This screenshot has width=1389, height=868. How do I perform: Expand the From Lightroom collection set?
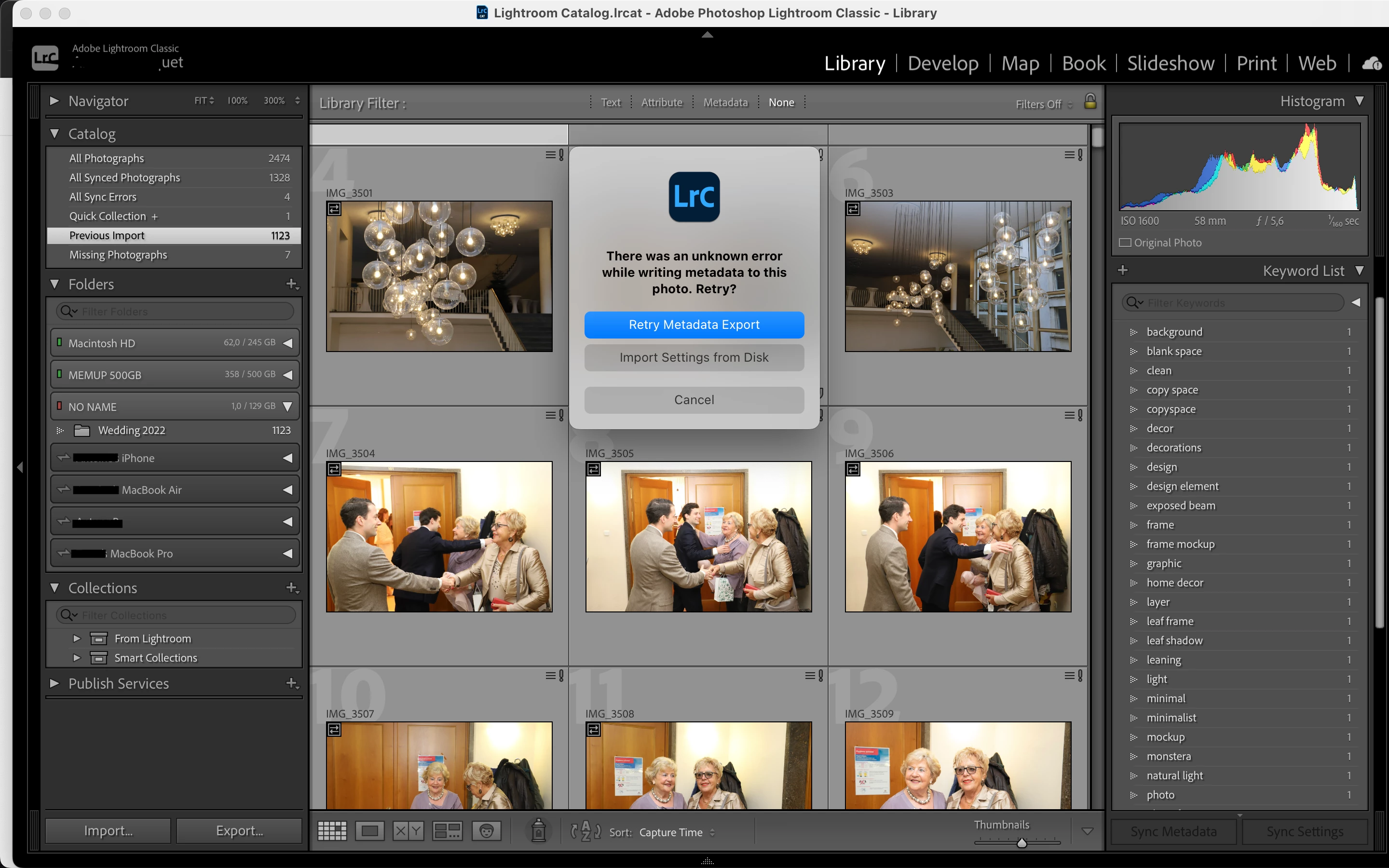point(76,638)
